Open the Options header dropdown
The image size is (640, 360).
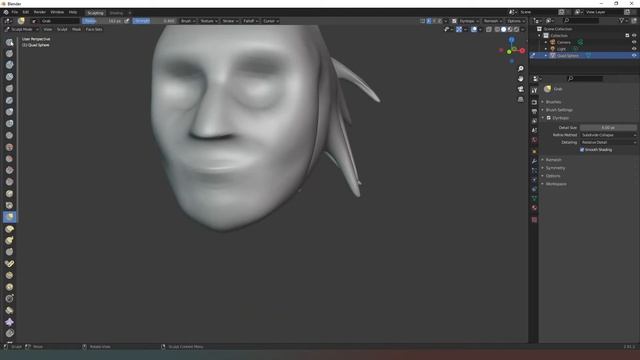tap(516, 21)
